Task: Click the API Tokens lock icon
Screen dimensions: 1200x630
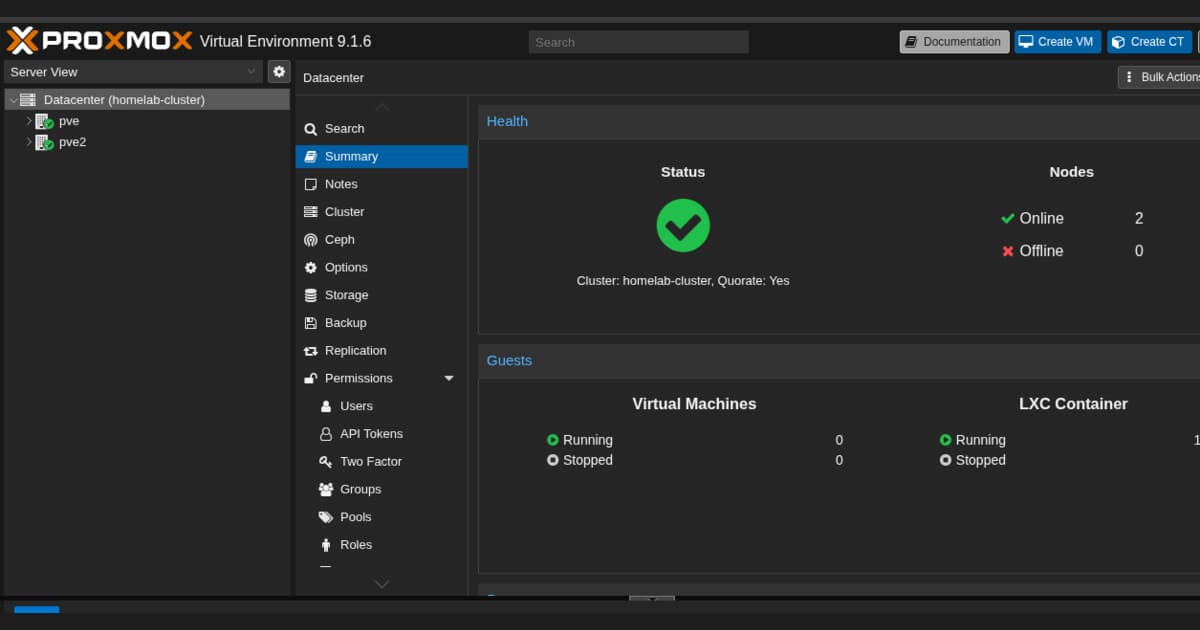Action: click(325, 434)
